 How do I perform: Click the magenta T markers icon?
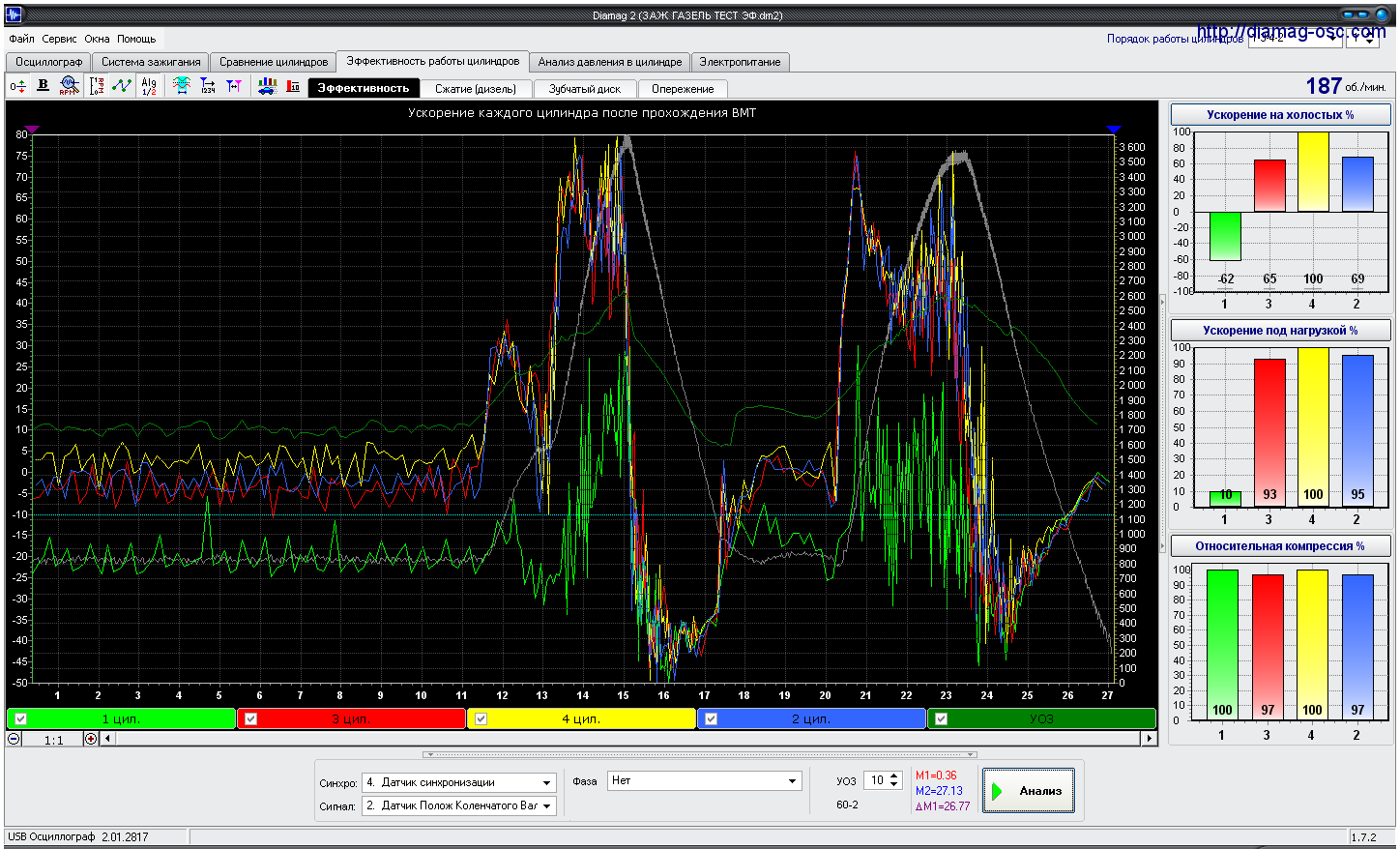pyautogui.click(x=233, y=86)
